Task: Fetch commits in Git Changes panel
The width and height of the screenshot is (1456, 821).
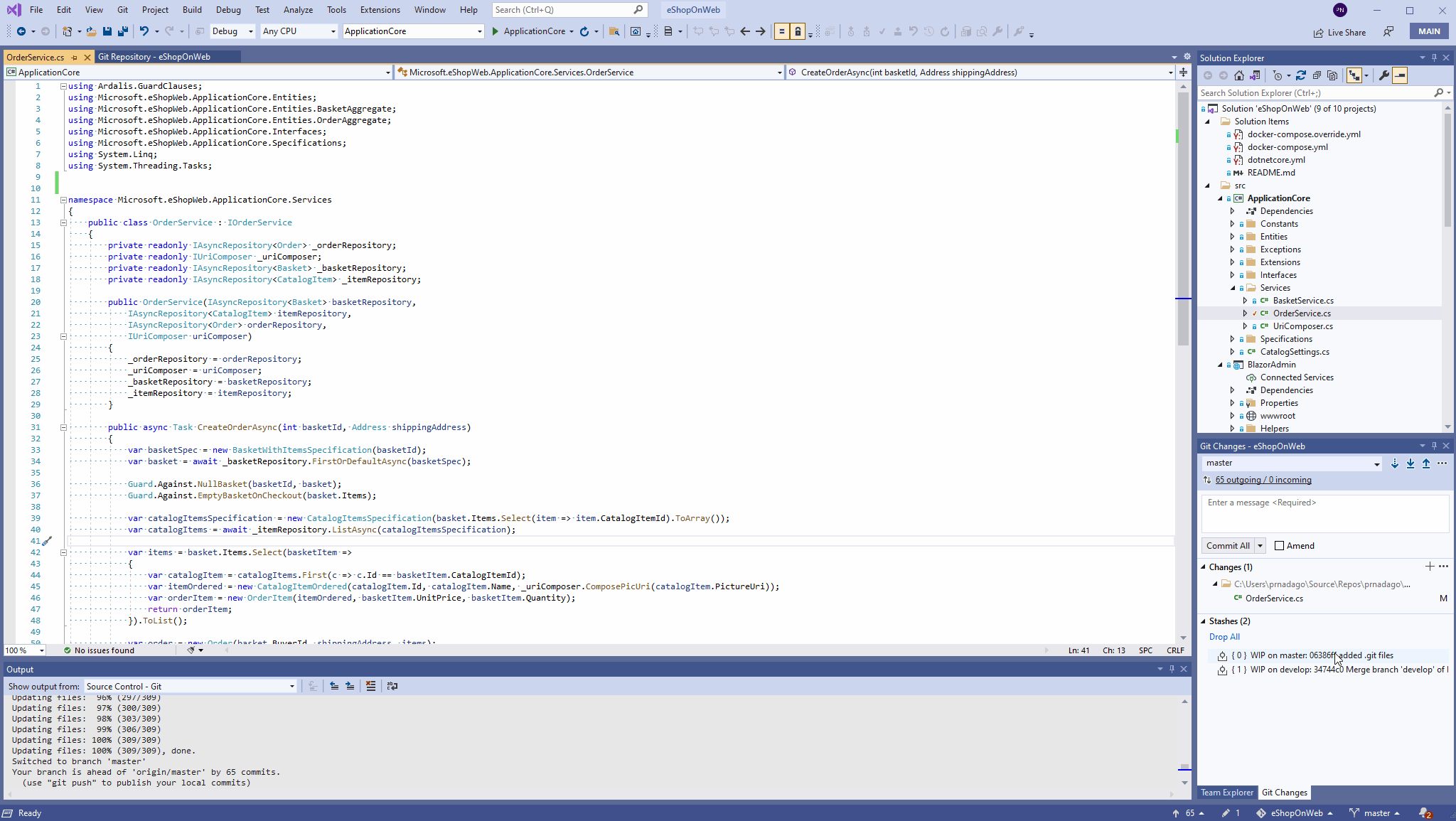Action: [1393, 463]
